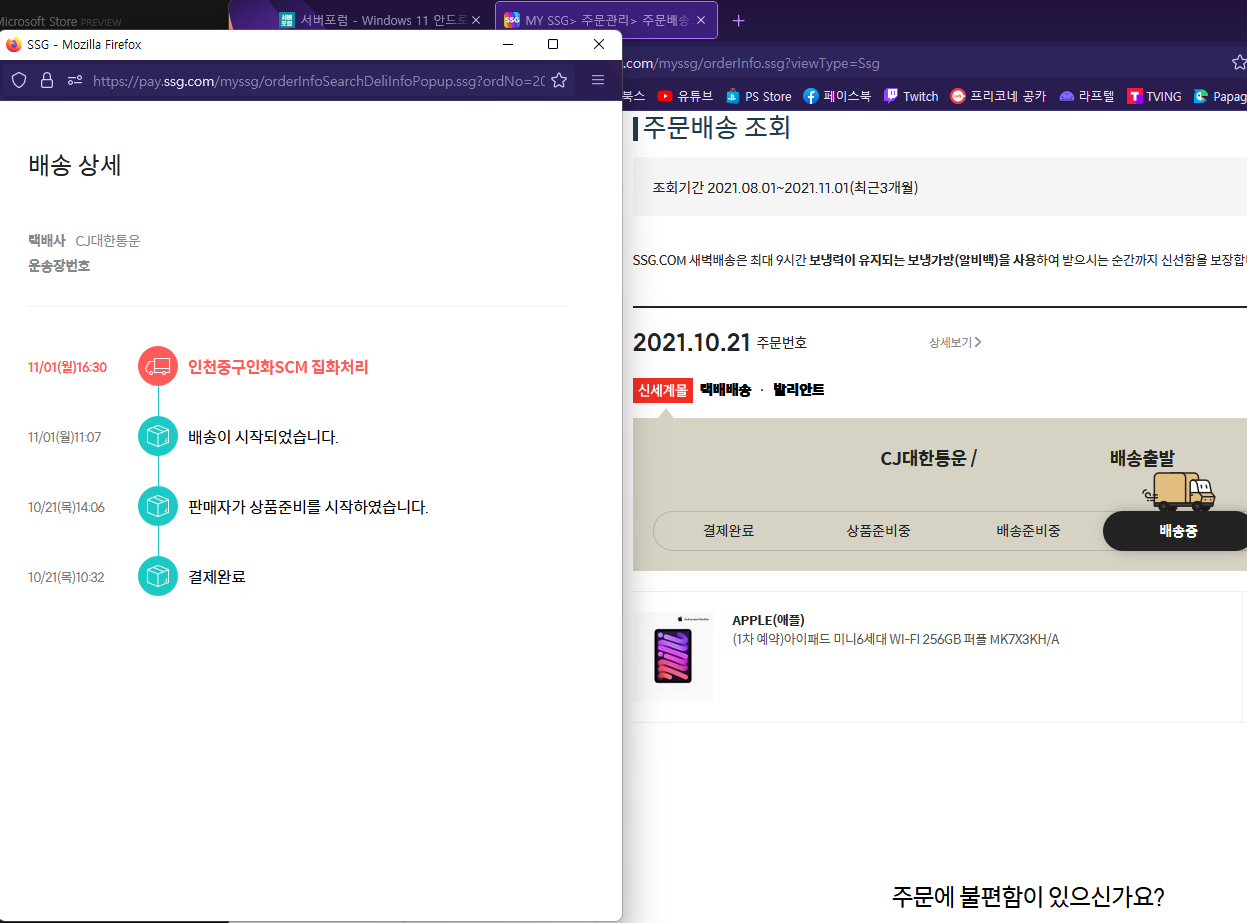Click the red truck delivery status icon
The width and height of the screenshot is (1247, 923).
pyautogui.click(x=158, y=367)
